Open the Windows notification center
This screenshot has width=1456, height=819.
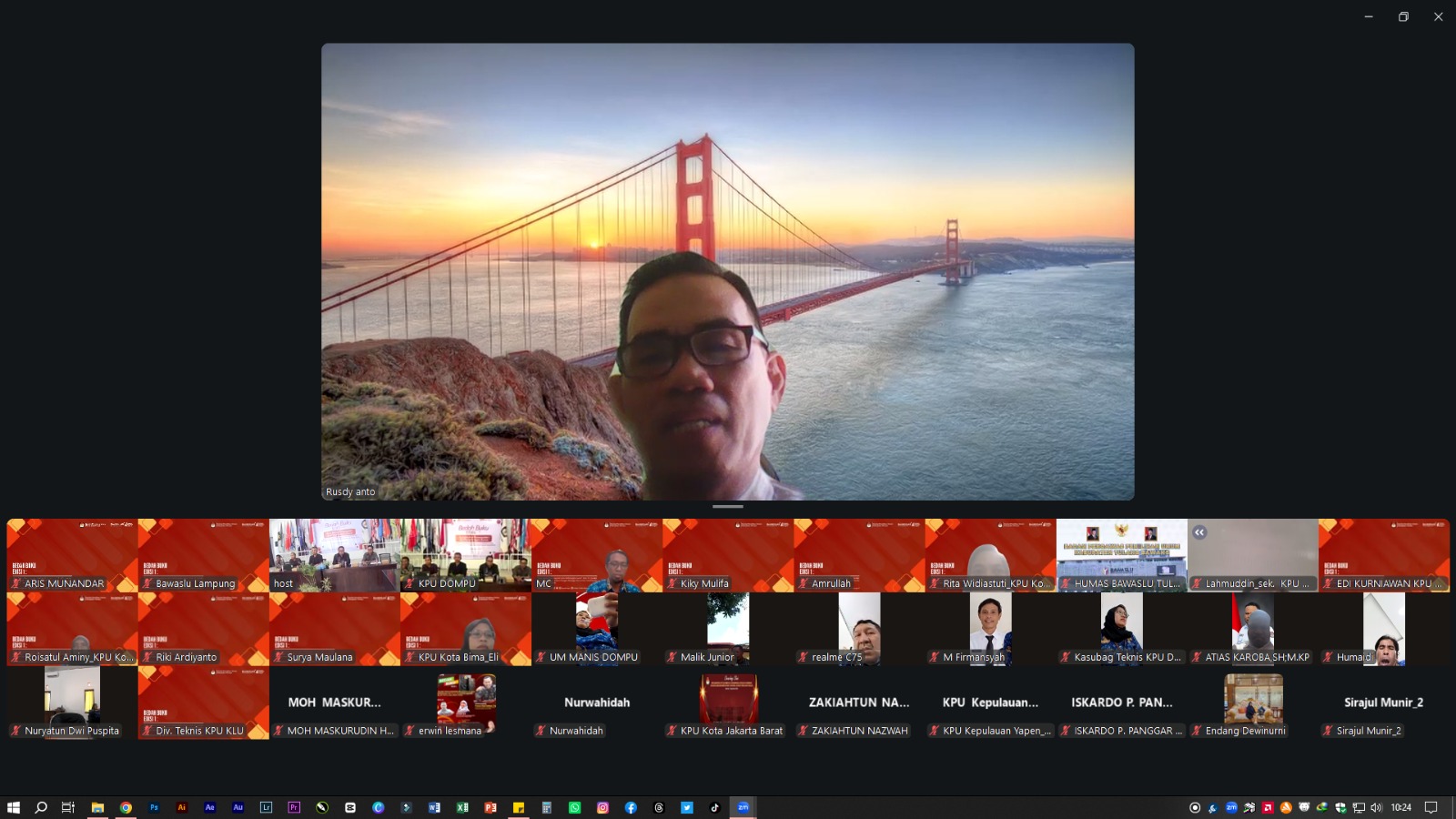[x=1431, y=807]
